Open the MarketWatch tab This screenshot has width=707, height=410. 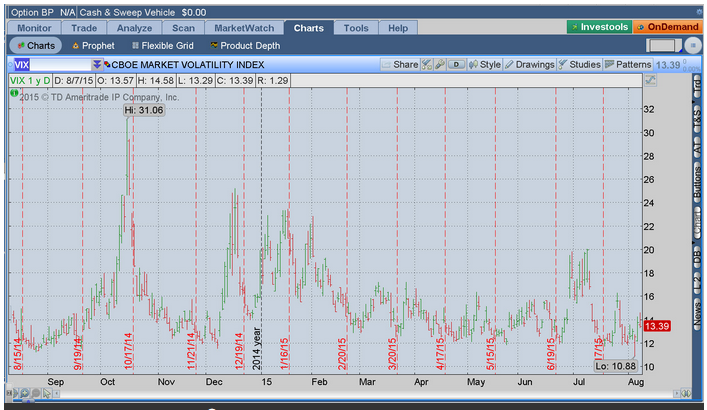point(244,28)
